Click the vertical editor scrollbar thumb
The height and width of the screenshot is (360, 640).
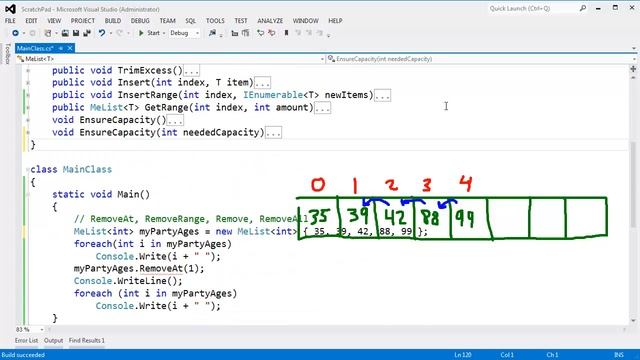tap(633, 184)
